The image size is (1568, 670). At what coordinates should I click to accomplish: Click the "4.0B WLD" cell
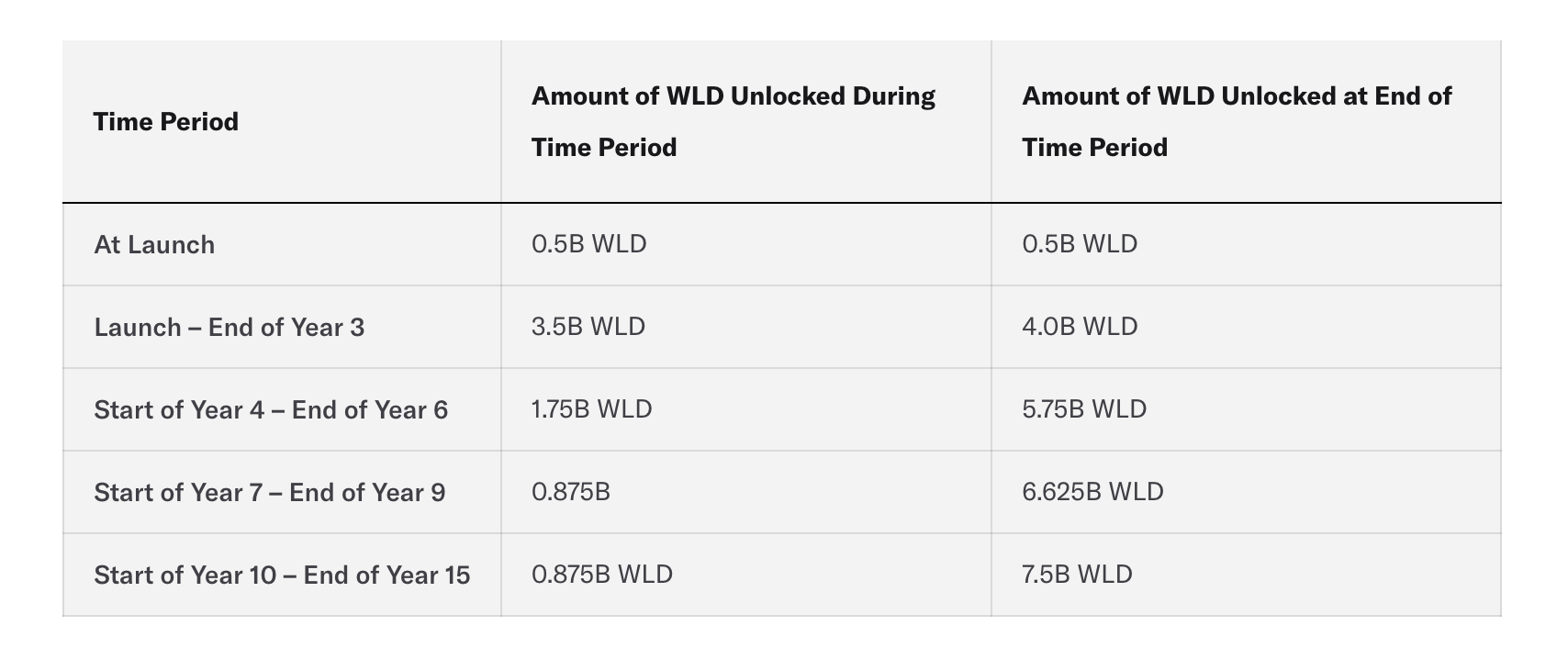tap(1080, 327)
